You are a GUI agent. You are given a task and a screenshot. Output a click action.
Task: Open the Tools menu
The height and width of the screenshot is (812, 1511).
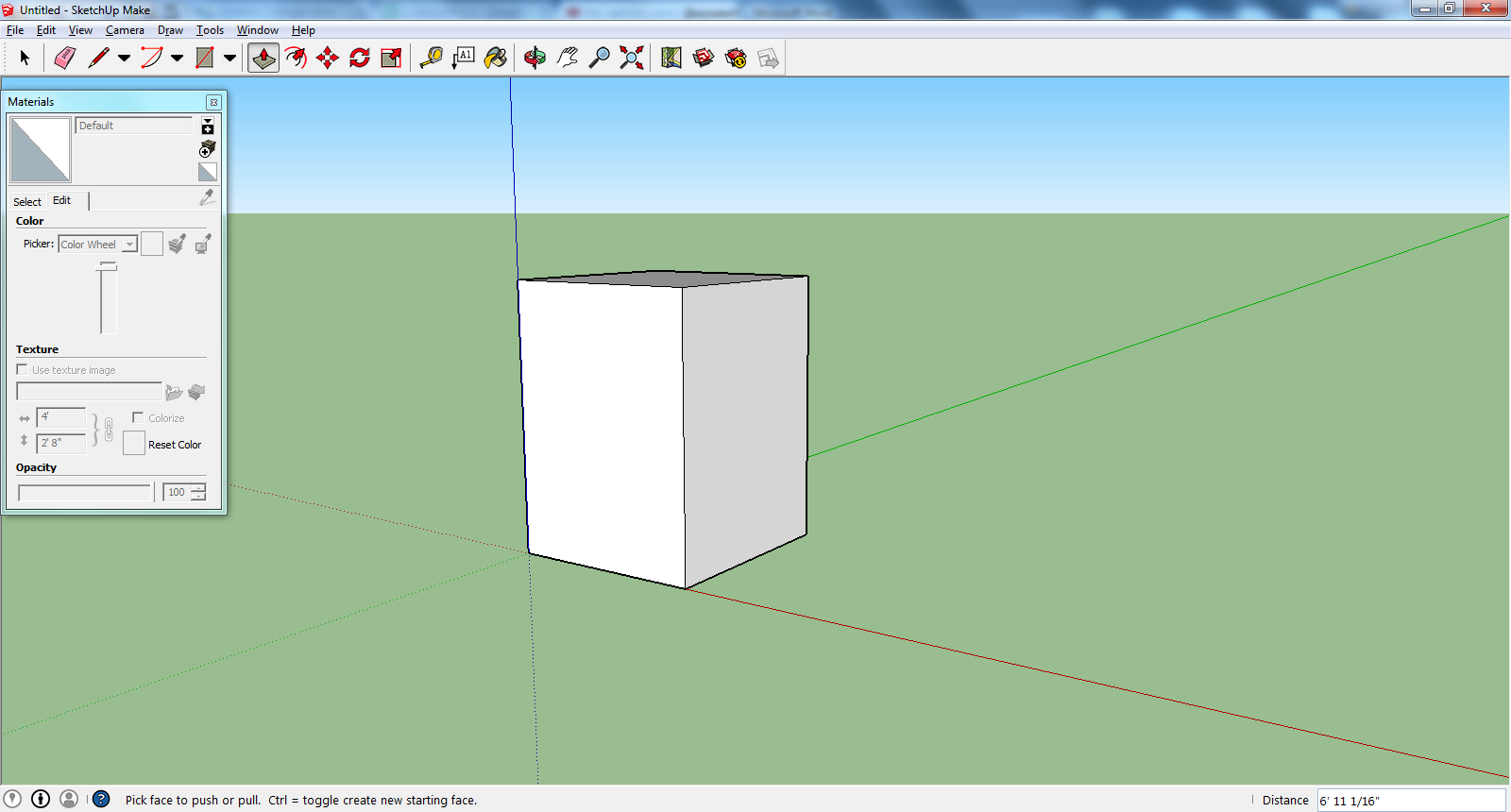coord(210,30)
